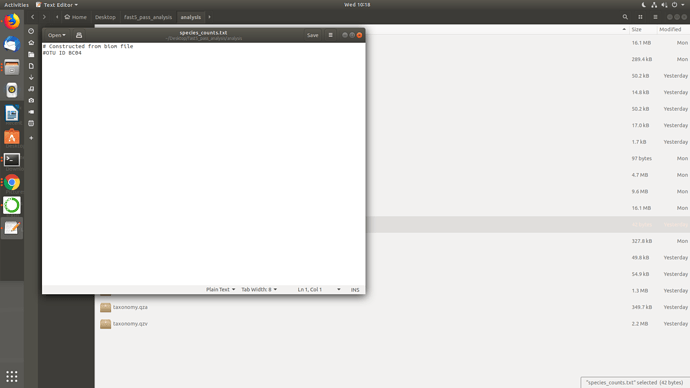Select the file row sized 349.7 kB
The width and height of the screenshot is (690, 388).
pos(393,307)
